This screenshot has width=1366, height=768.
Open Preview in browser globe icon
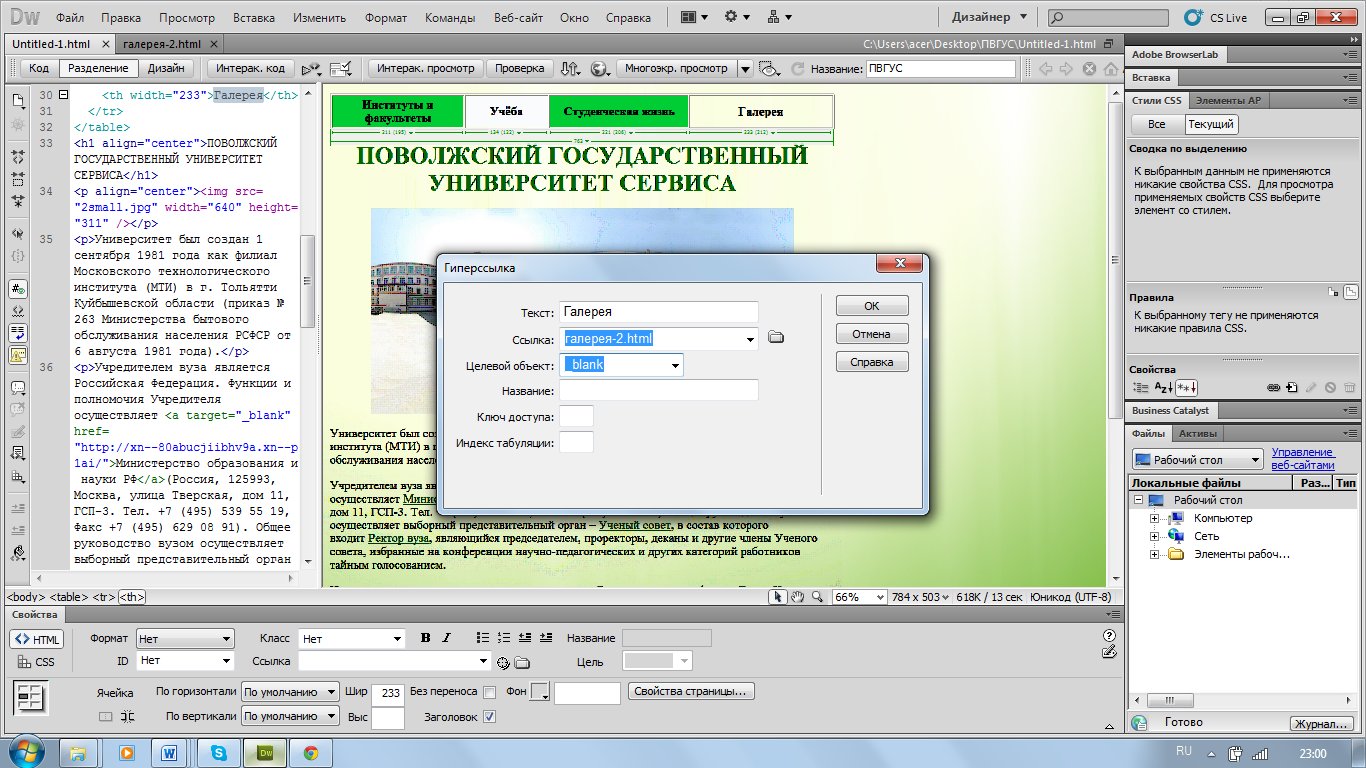tap(600, 68)
